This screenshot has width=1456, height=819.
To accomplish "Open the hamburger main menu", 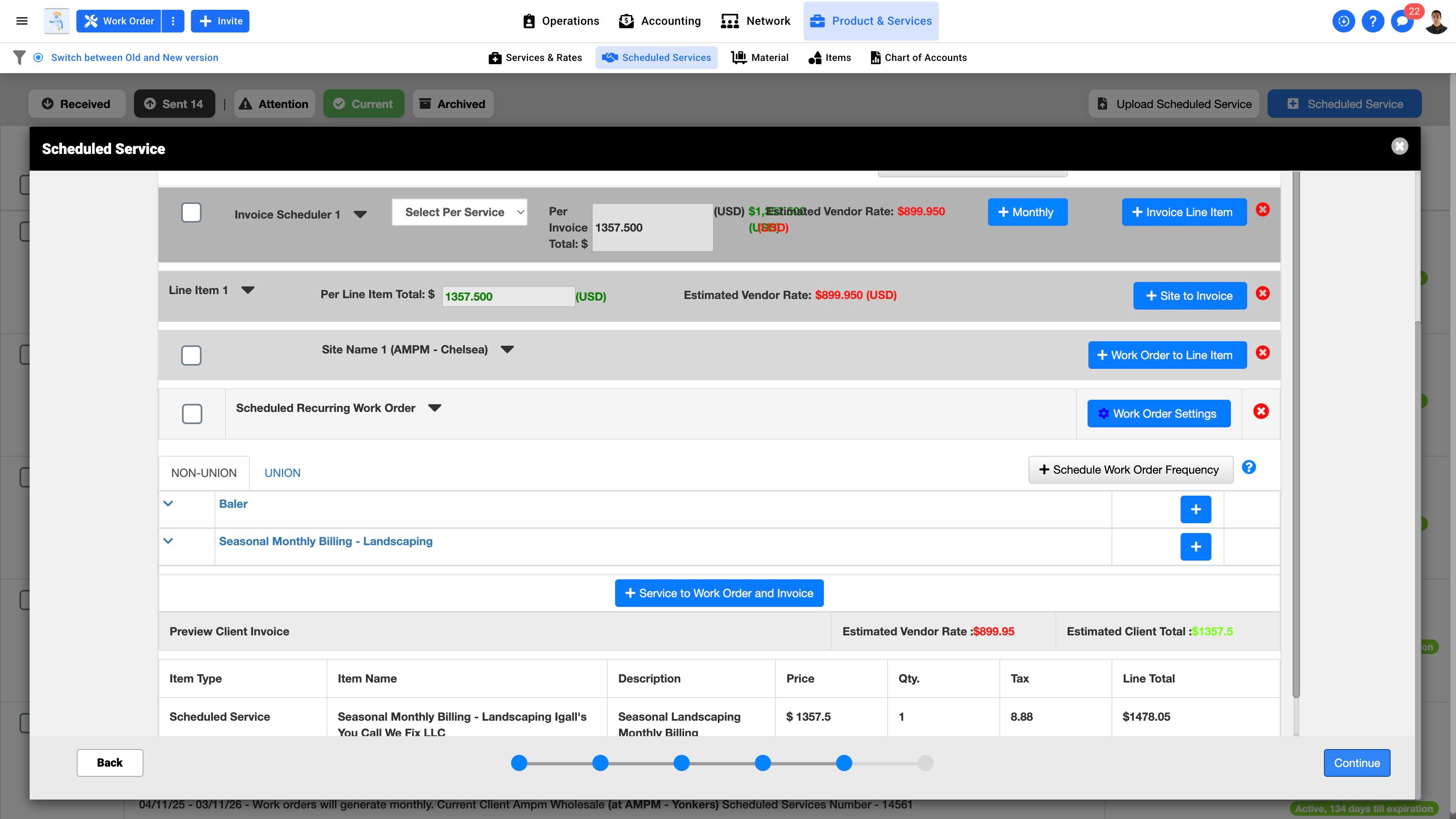I will point(22,21).
